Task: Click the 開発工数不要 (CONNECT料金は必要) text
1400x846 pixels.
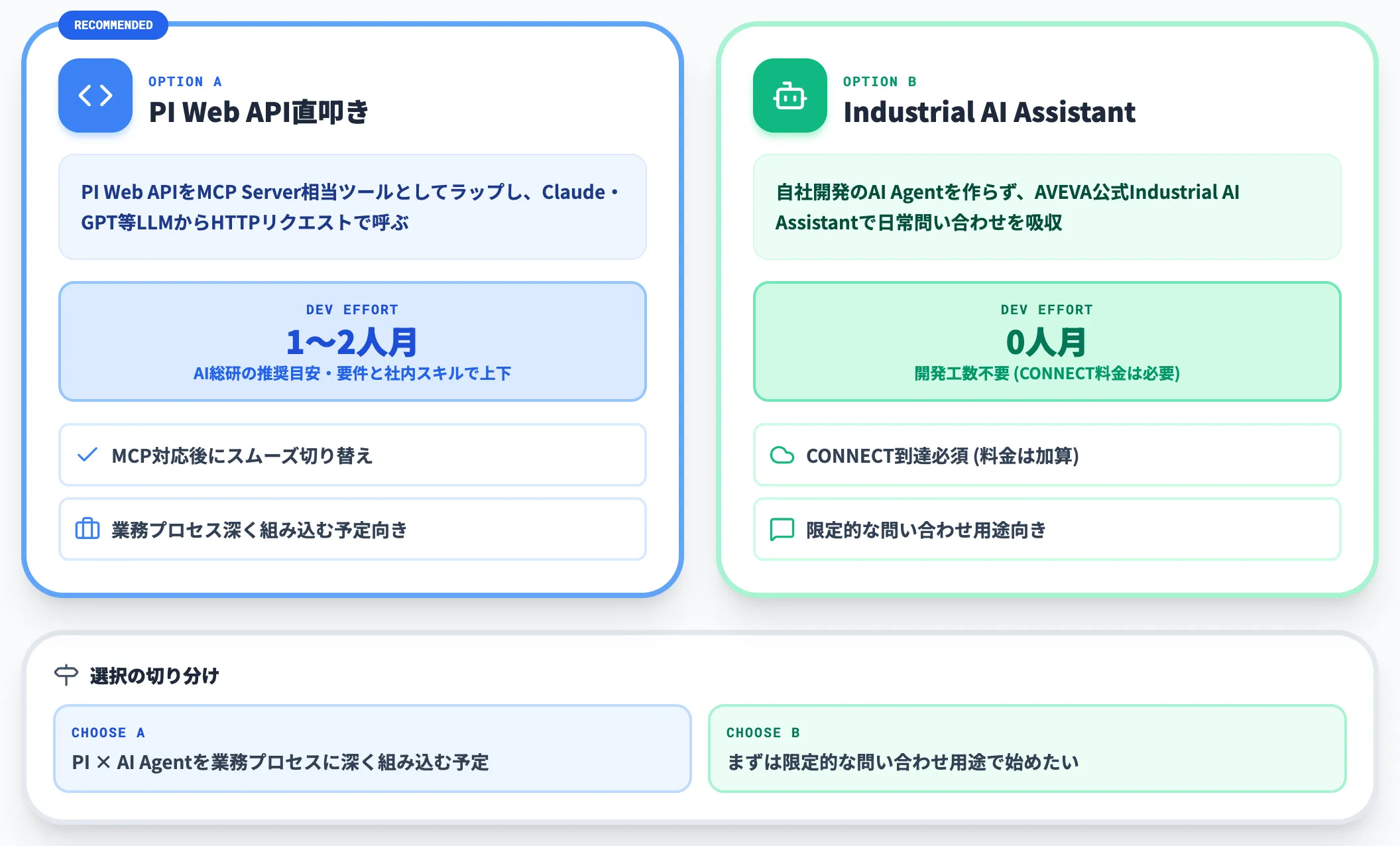Action: 1047,373
